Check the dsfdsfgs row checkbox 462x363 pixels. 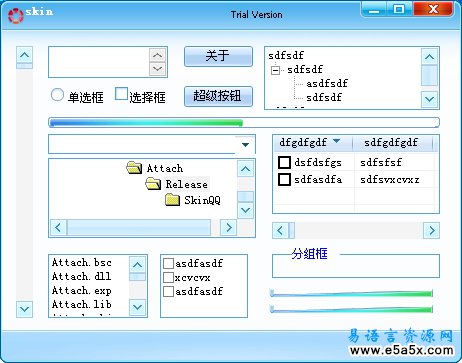click(x=284, y=162)
